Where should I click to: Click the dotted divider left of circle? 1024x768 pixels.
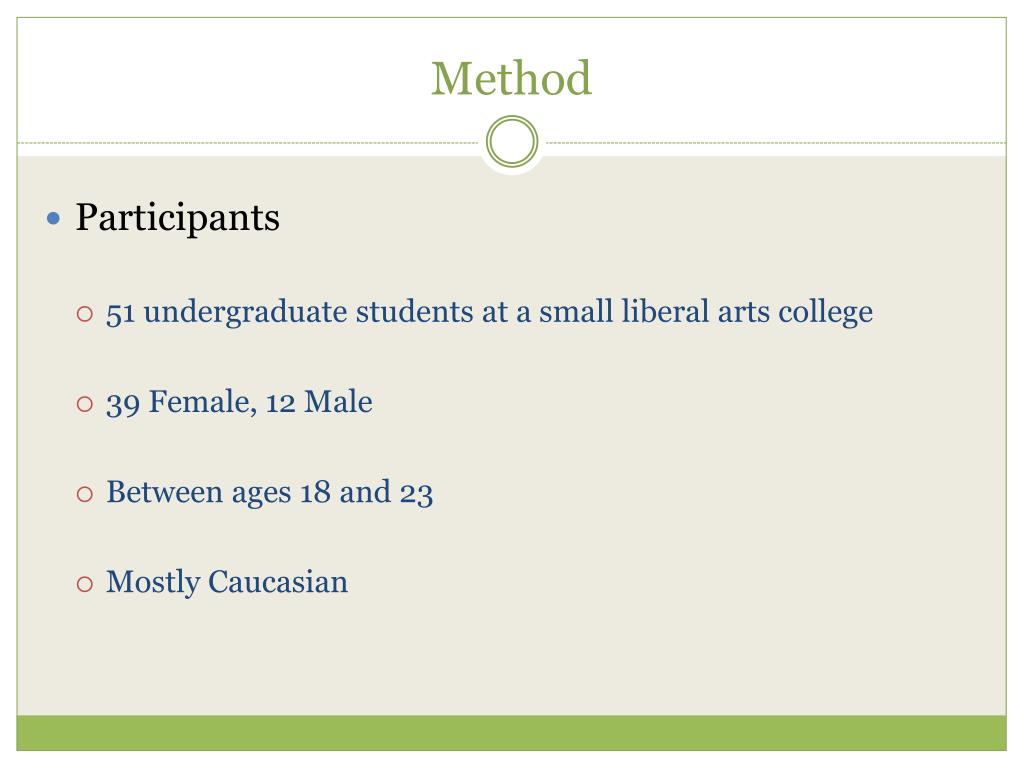(x=248, y=142)
